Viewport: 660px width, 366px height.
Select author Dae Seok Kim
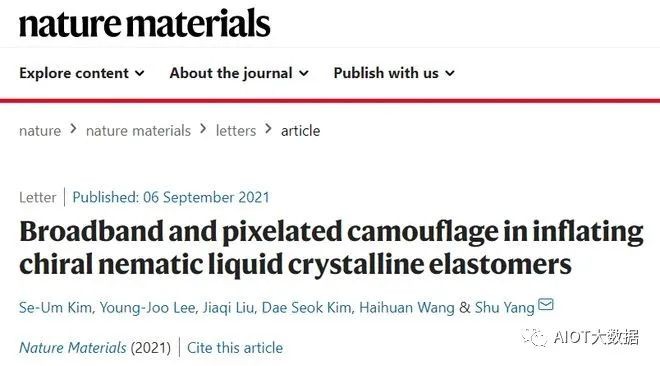pos(306,308)
